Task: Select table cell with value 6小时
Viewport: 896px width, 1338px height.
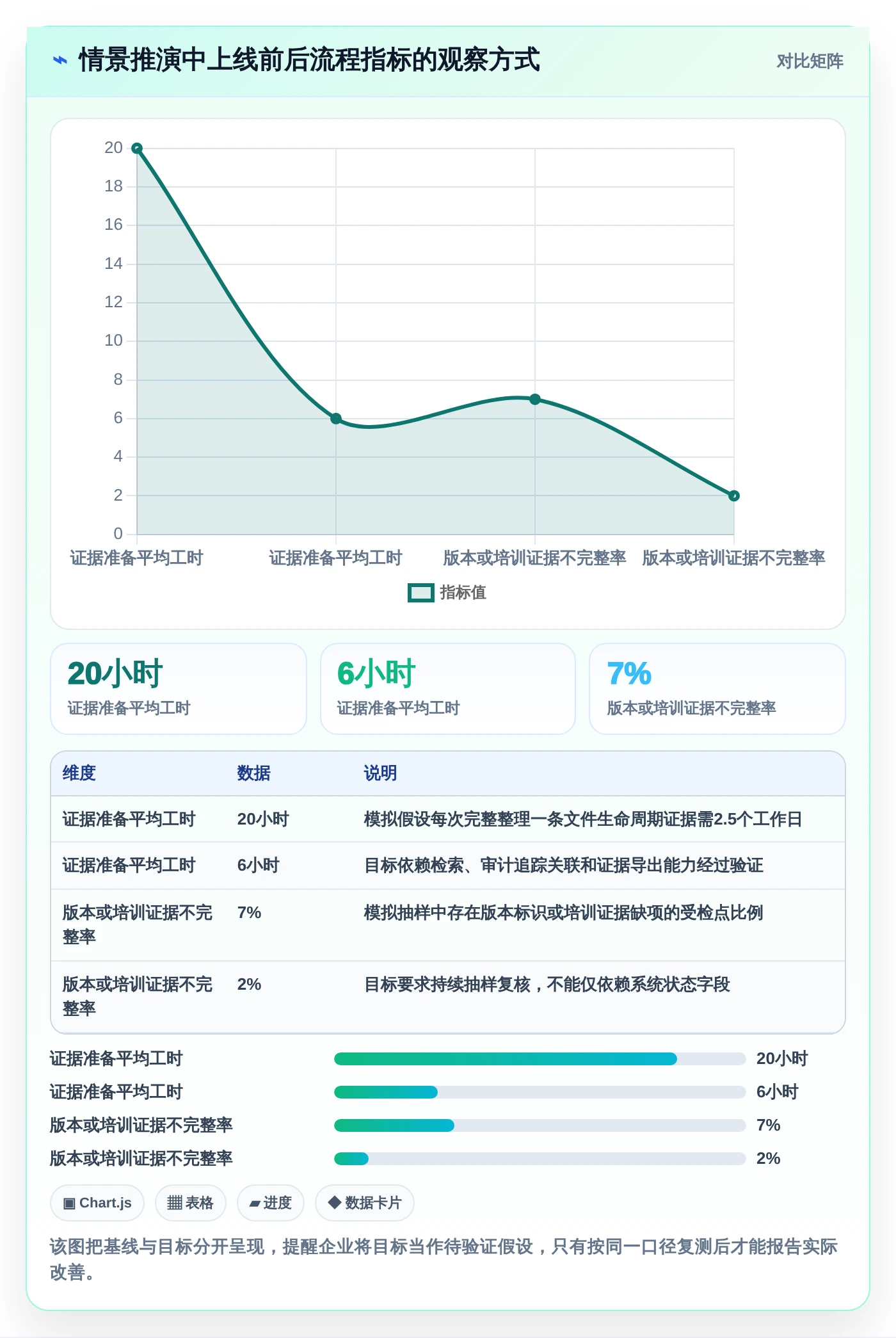Action: 259,866
